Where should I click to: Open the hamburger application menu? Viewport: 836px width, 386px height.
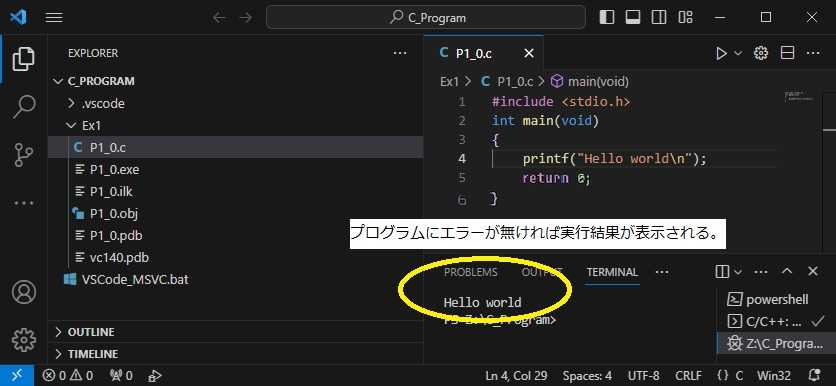(x=54, y=18)
